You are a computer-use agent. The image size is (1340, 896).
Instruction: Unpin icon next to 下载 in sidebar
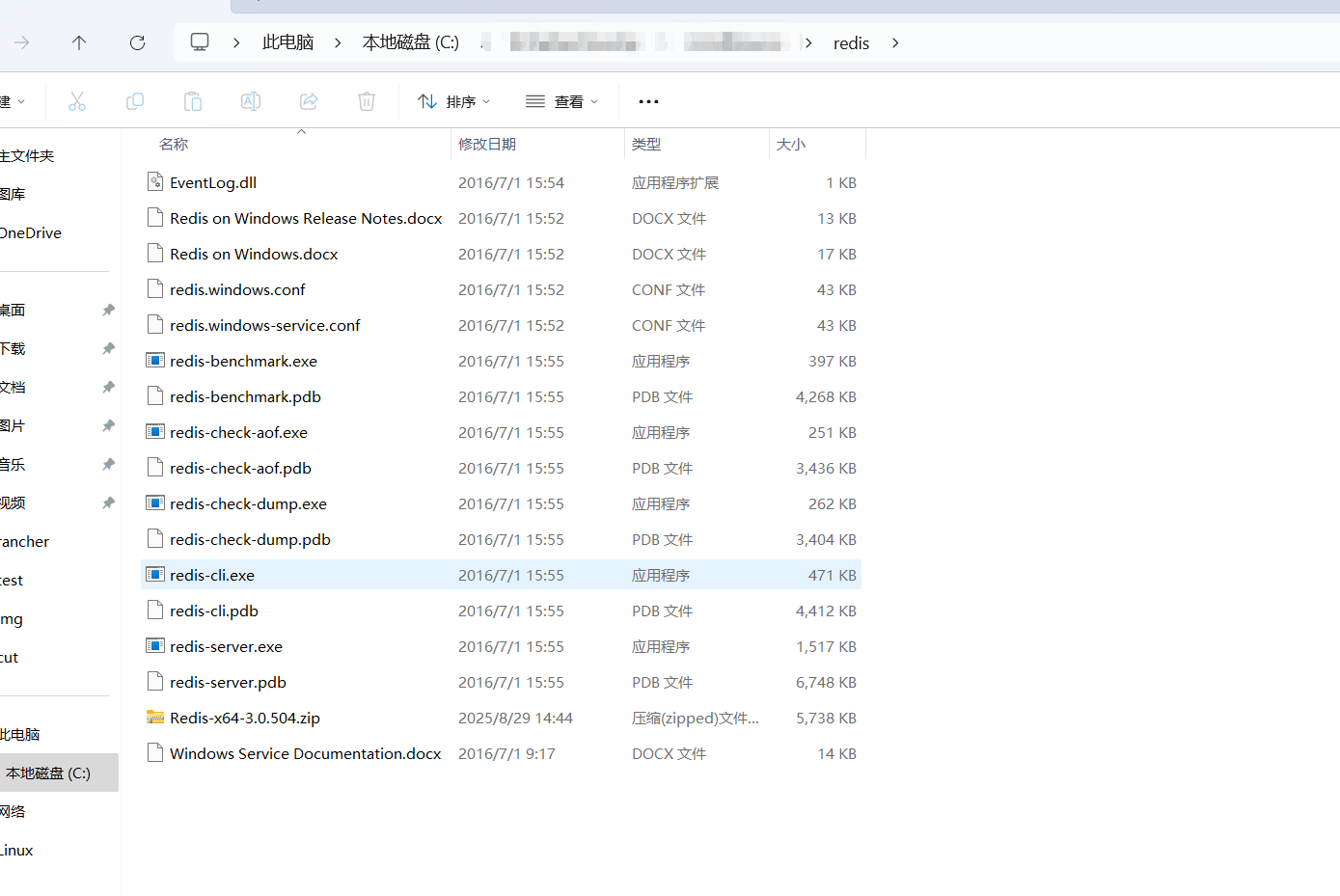pos(108,348)
